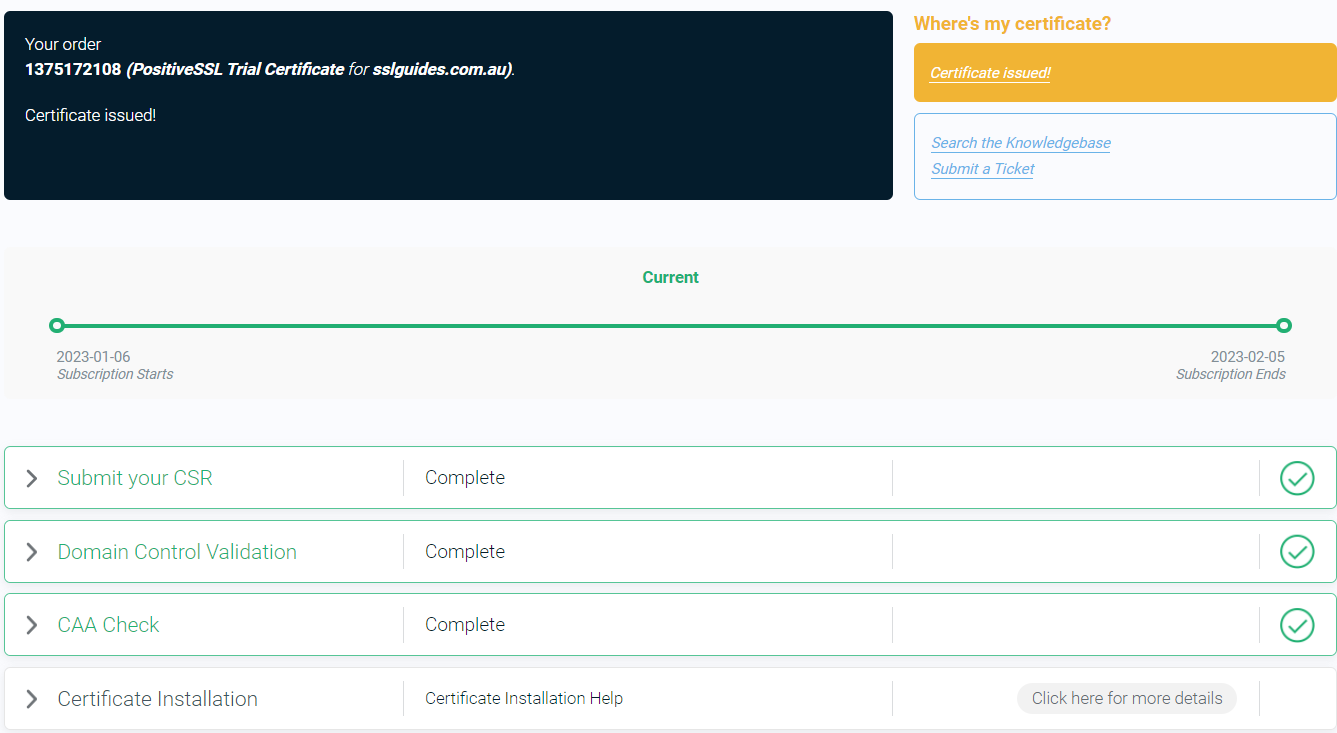
Task: Click the subscription progress bar
Action: click(670, 325)
